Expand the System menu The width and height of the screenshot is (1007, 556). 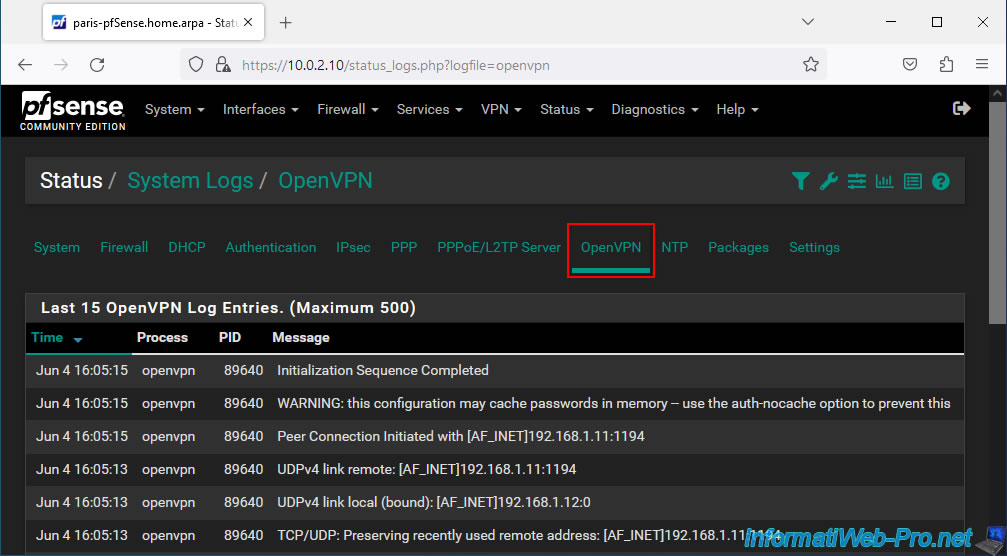[x=175, y=110]
